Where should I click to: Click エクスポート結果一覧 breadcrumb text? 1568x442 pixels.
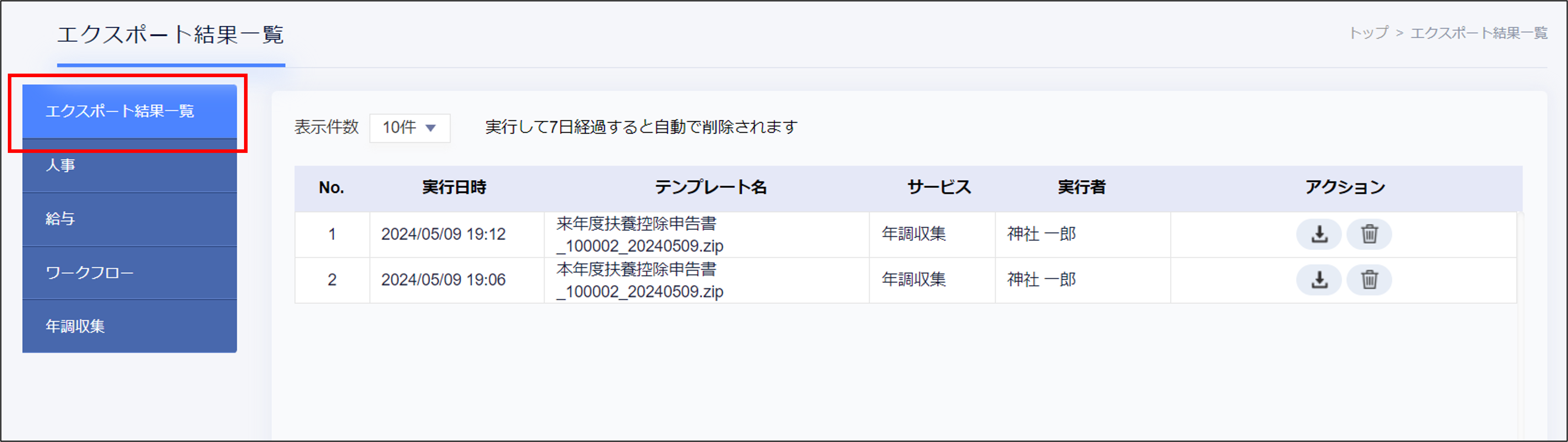coord(1478,33)
